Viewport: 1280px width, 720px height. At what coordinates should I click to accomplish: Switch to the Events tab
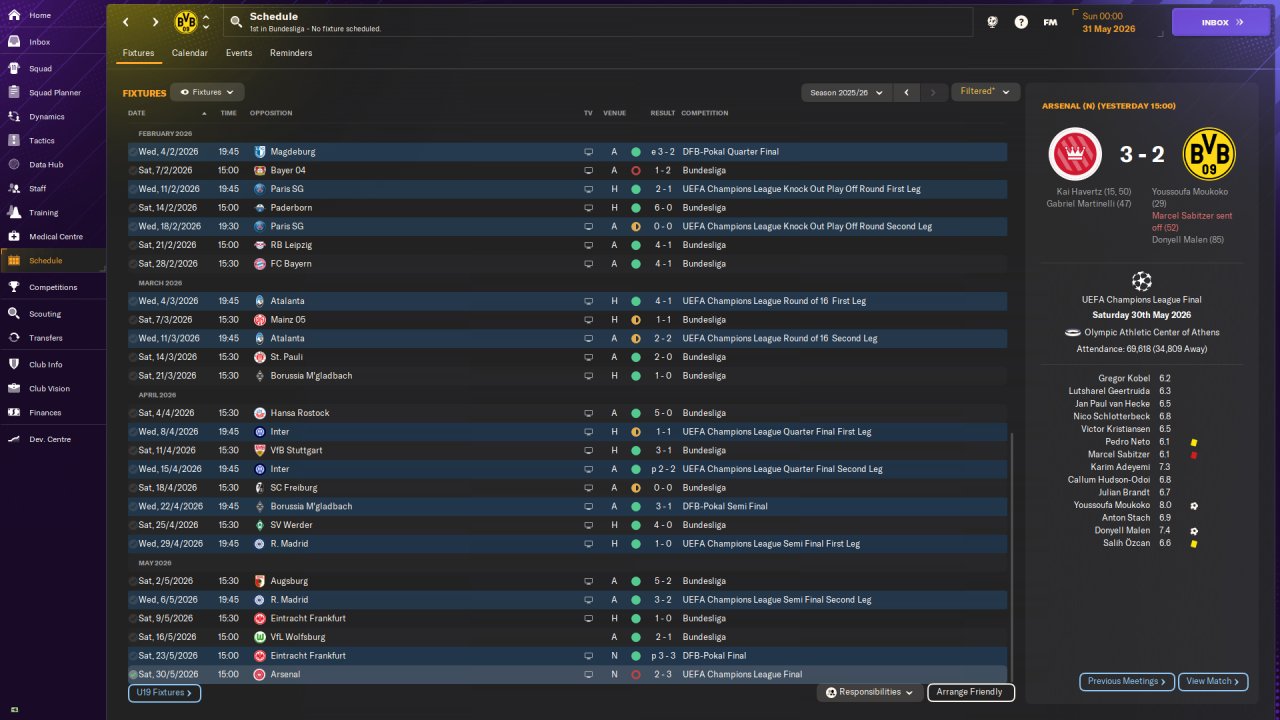click(239, 53)
